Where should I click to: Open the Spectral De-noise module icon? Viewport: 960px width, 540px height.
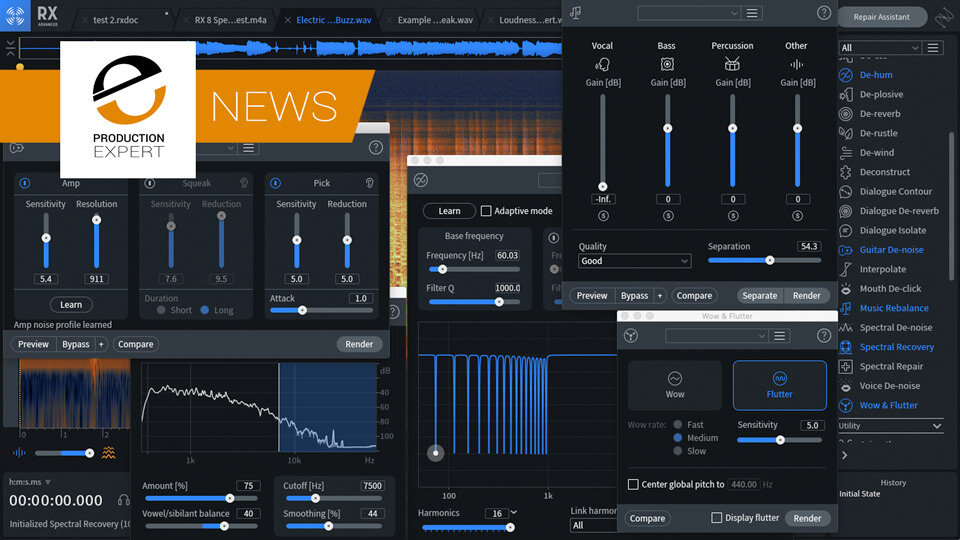[846, 328]
